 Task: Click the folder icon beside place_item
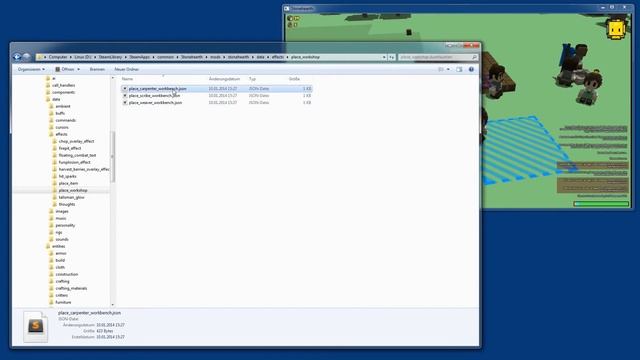point(55,183)
